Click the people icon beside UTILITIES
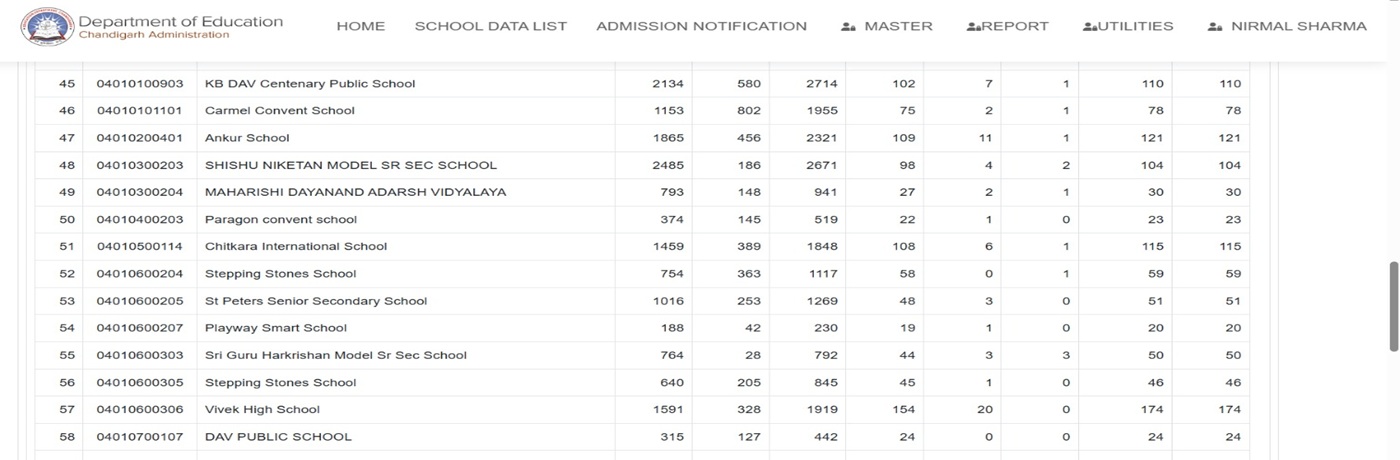 pos(1089,27)
